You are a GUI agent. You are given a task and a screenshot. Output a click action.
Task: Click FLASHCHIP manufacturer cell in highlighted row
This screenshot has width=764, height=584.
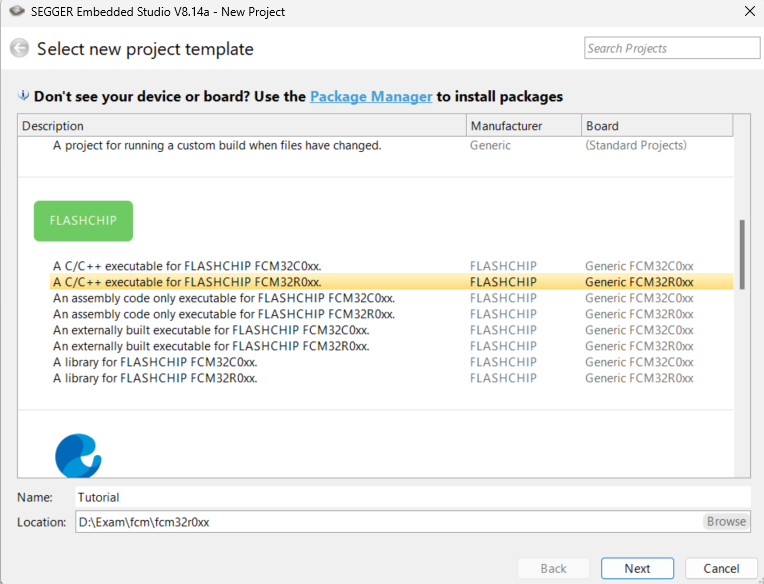[x=503, y=282]
